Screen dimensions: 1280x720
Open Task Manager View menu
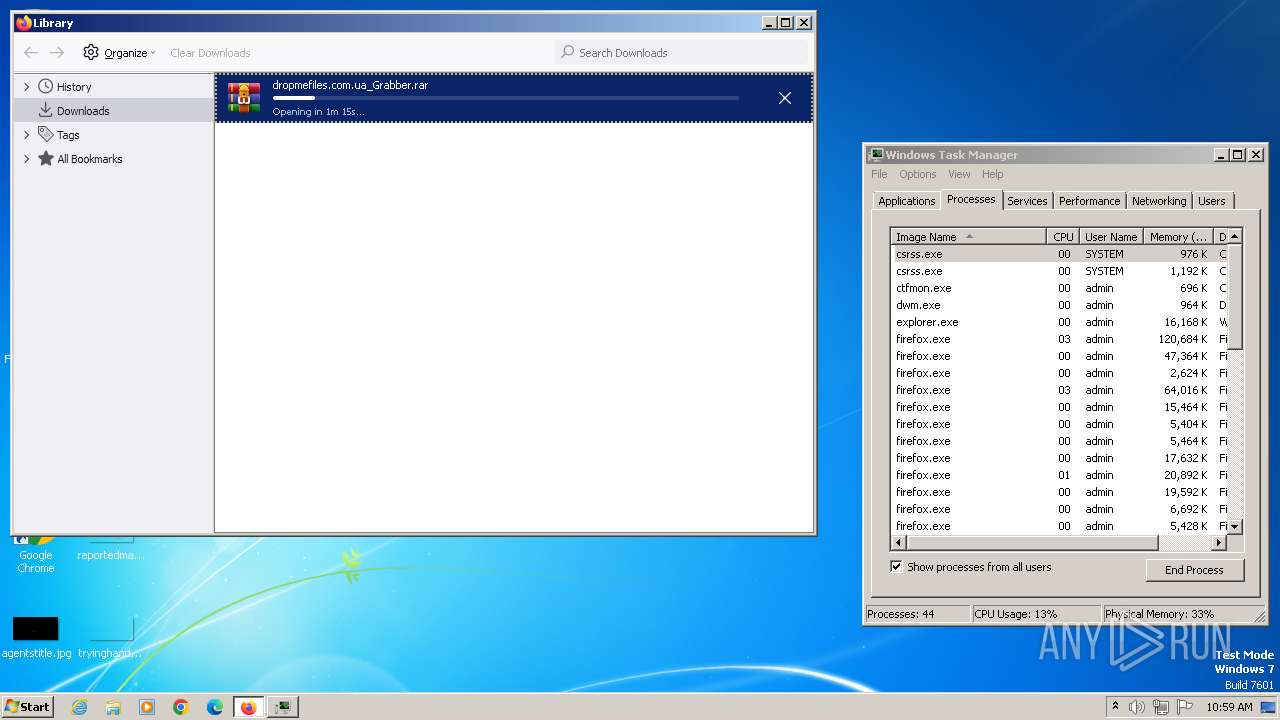pos(959,174)
